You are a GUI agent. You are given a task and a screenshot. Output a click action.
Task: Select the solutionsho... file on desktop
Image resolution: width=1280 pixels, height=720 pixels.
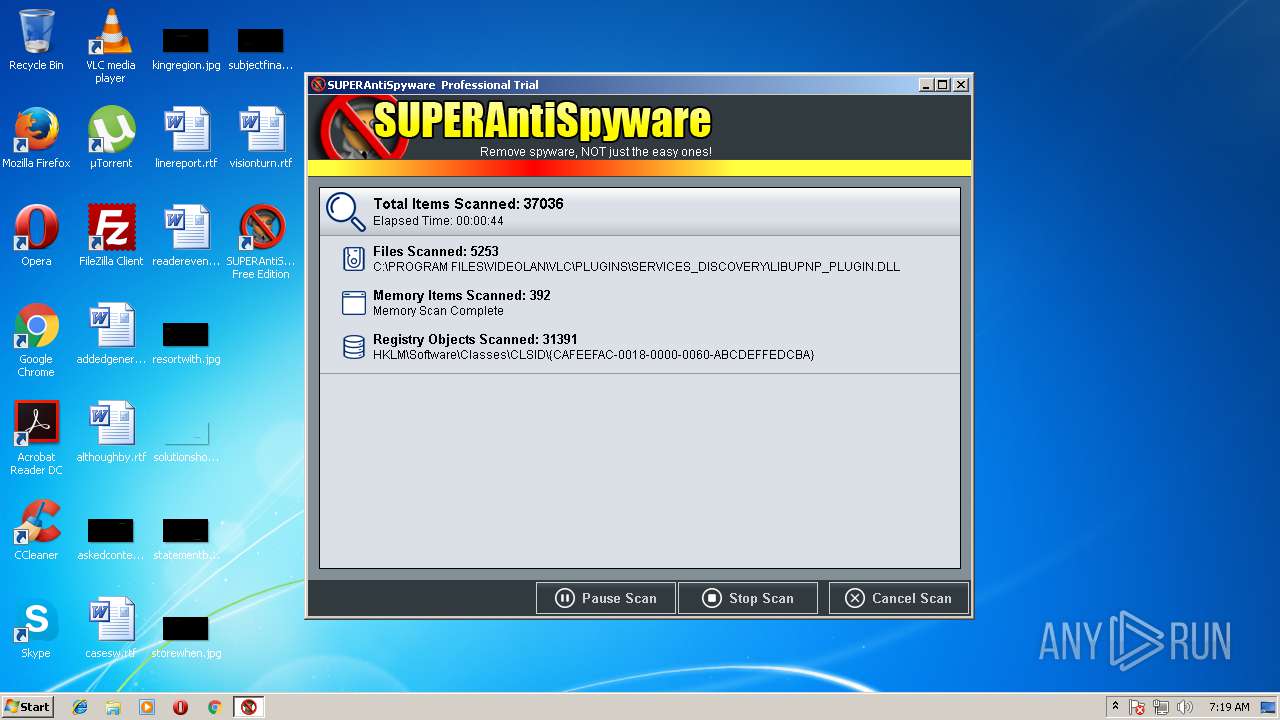185,440
